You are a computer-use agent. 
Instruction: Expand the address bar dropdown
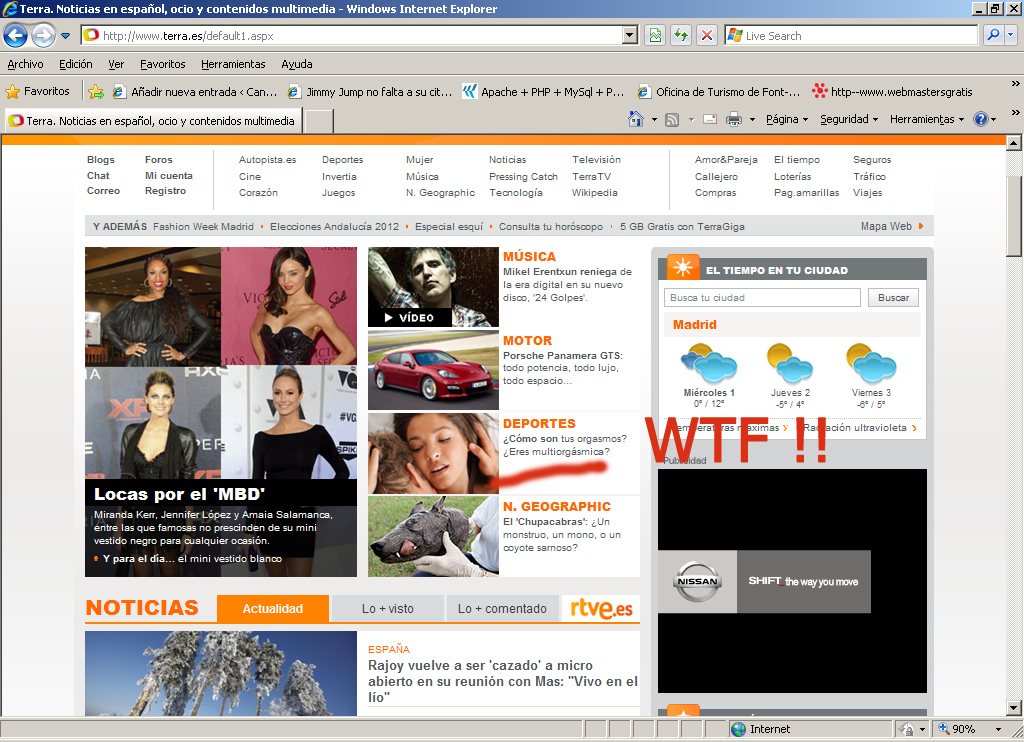630,35
